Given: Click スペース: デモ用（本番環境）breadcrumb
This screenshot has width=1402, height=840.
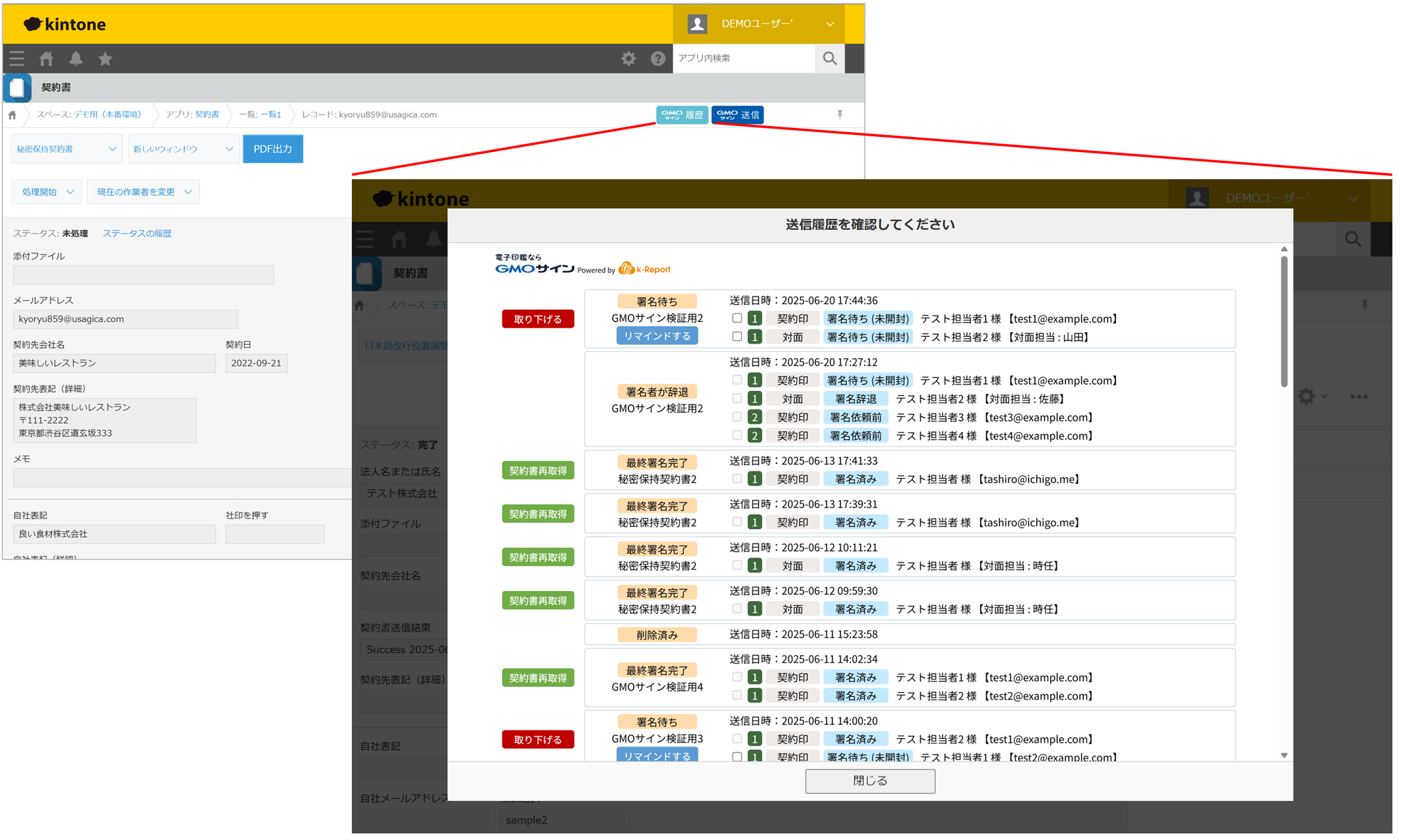Looking at the screenshot, I should click(x=88, y=114).
